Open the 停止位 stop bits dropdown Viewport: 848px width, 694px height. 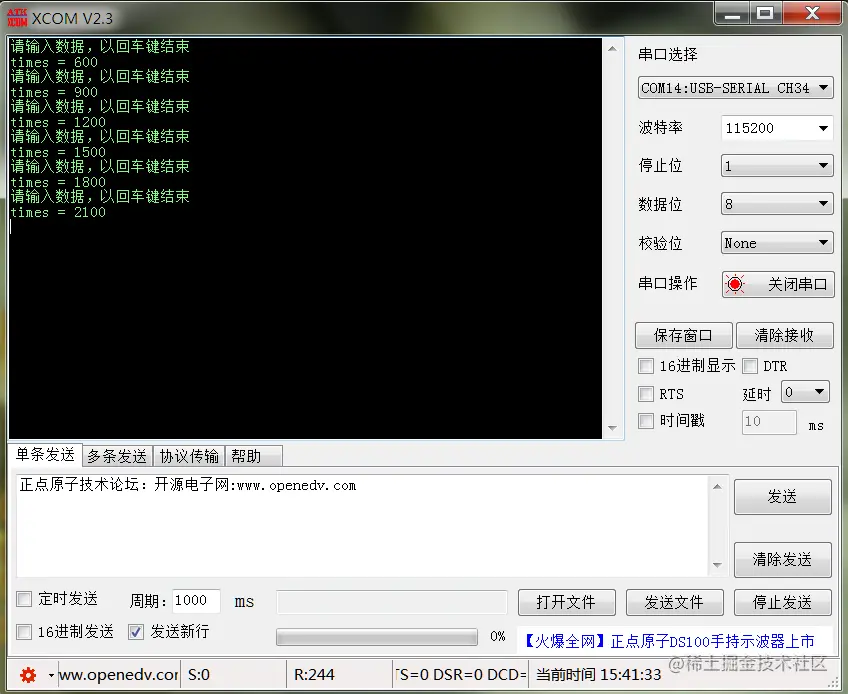pos(777,166)
